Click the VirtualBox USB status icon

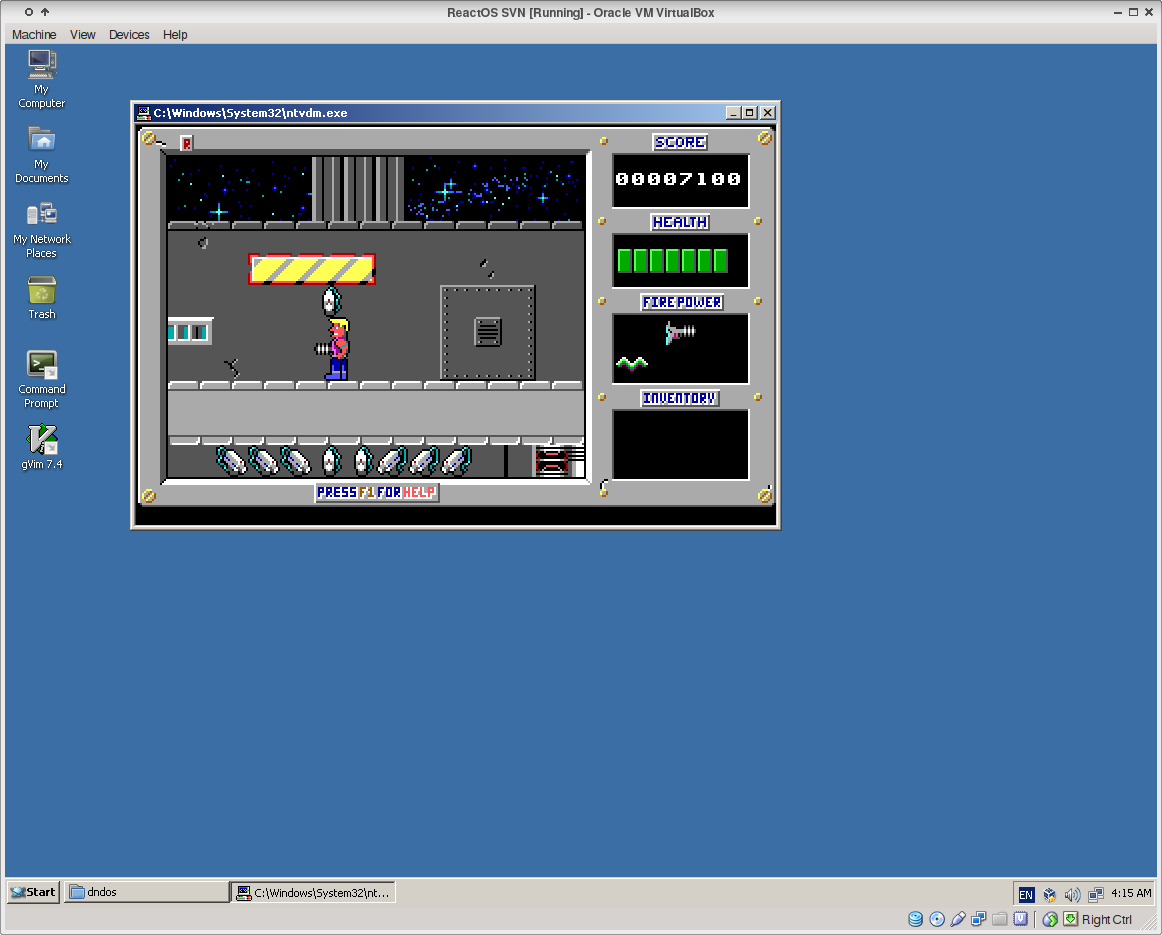coord(958,919)
